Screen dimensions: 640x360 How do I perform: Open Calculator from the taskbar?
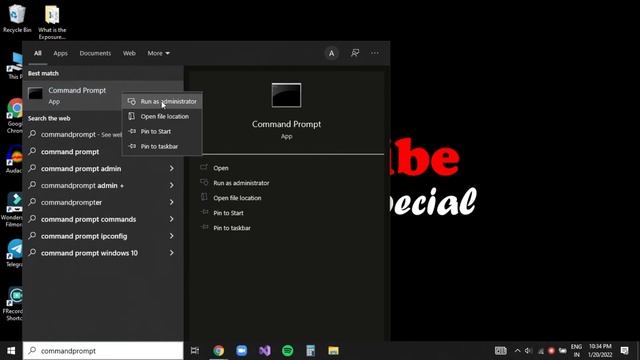(311, 351)
